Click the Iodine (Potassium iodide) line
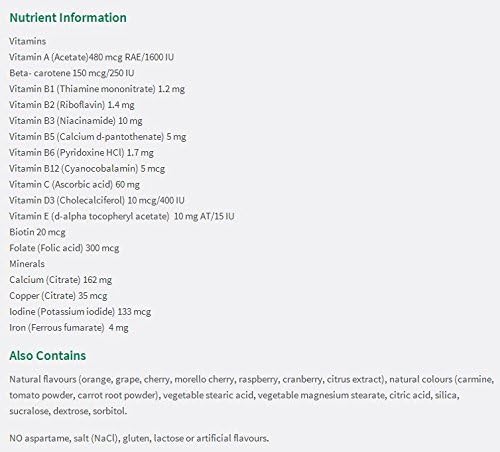 (x=80, y=312)
